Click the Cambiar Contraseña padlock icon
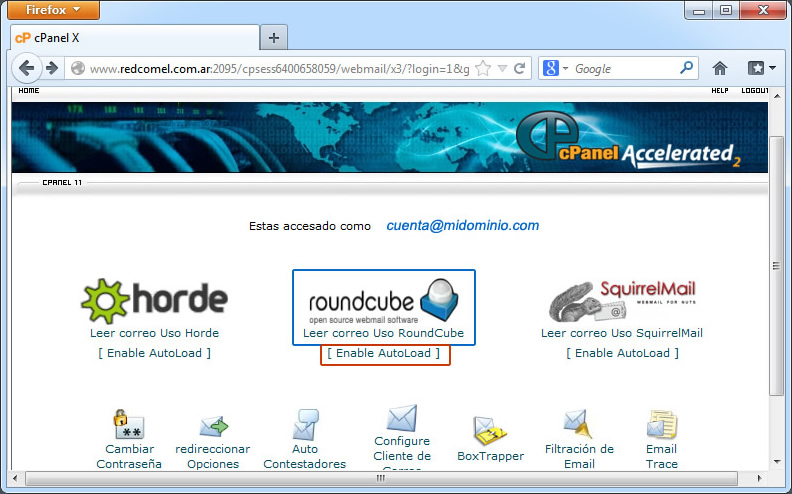792x494 pixels. [129, 425]
